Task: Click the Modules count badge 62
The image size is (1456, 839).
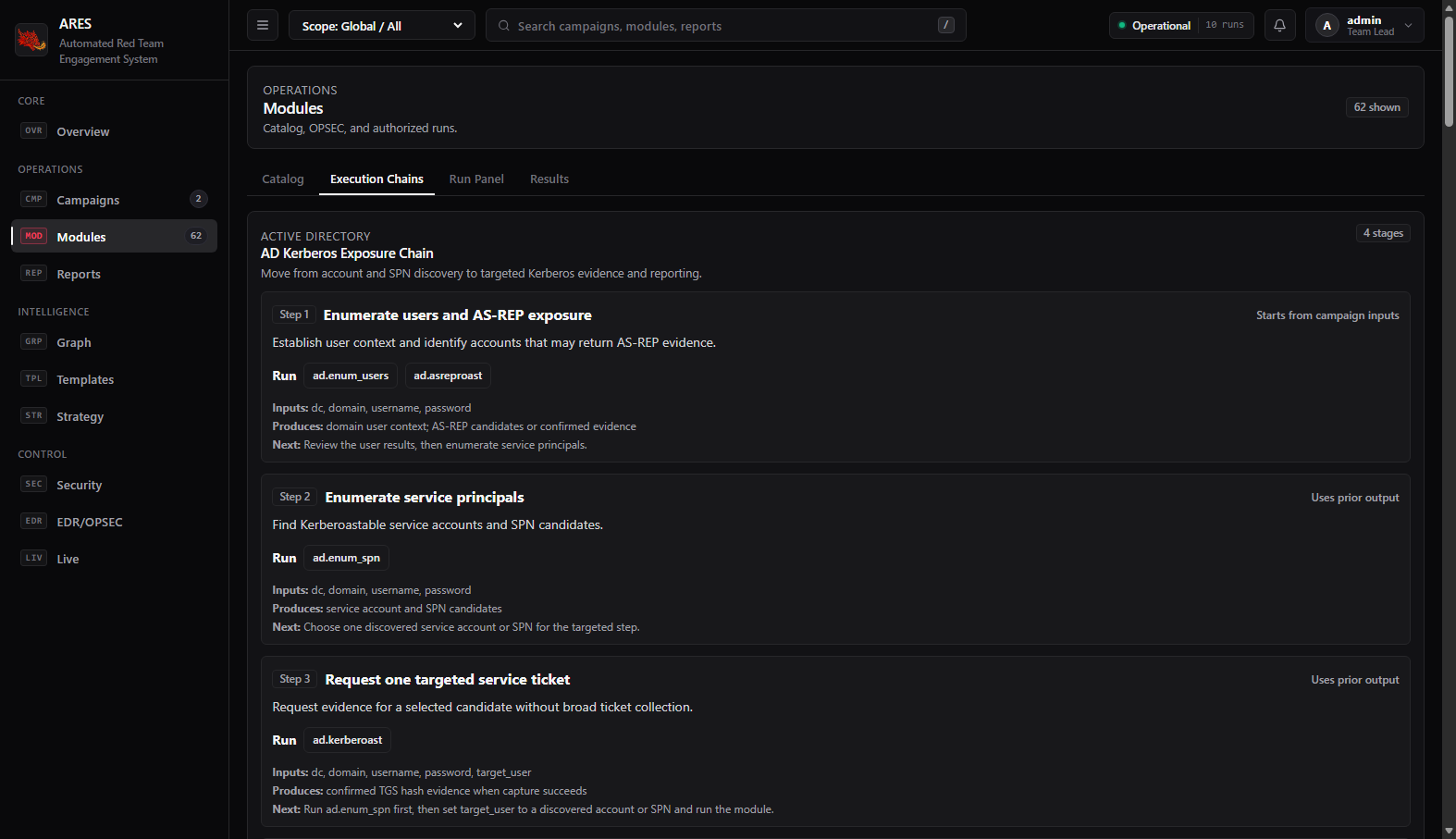Action: pos(196,236)
